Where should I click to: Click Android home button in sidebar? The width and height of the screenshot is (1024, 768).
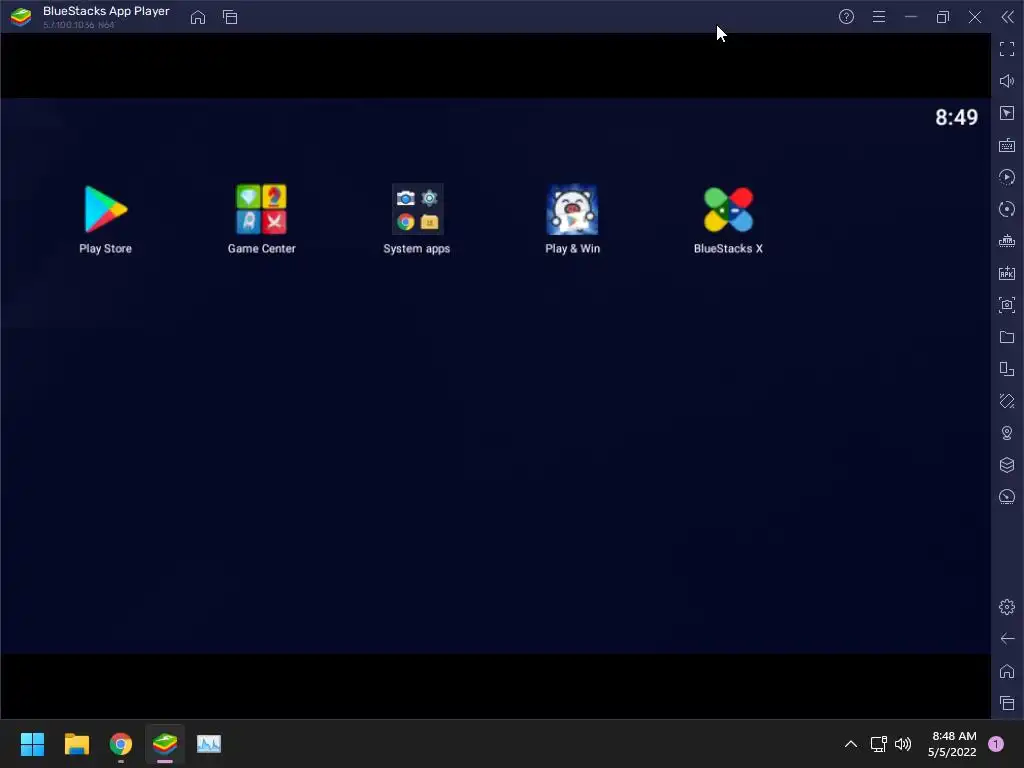tap(1007, 671)
